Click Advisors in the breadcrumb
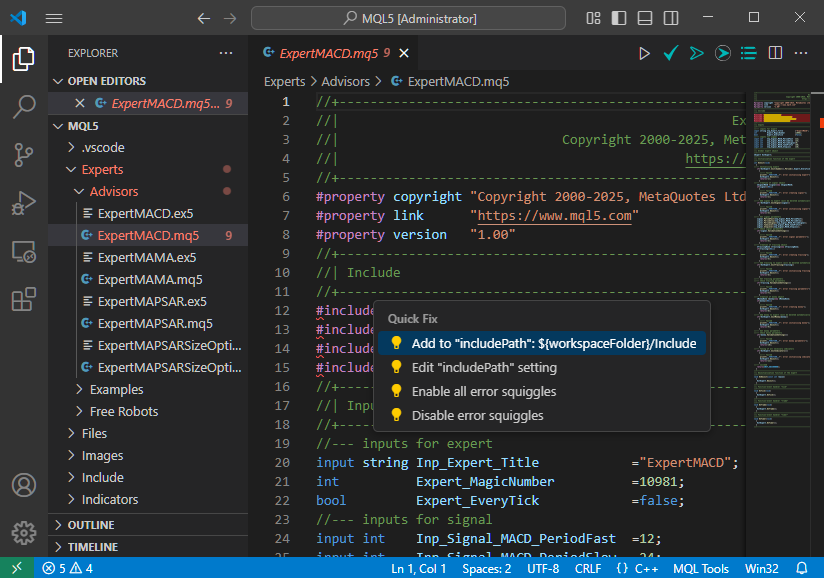The width and height of the screenshot is (824, 578). (x=345, y=82)
